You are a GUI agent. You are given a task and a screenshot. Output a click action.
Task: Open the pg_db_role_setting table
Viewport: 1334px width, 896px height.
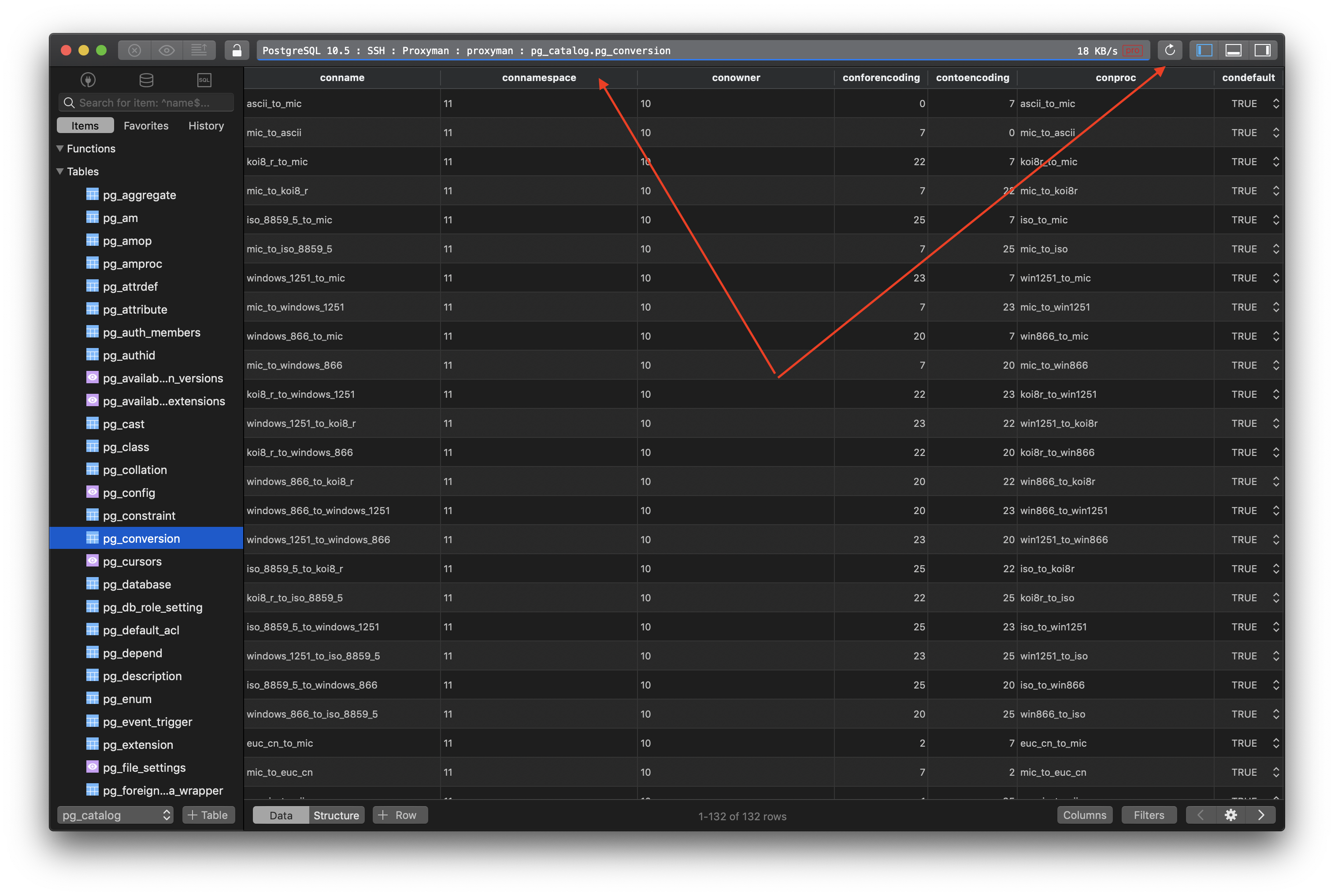[152, 607]
